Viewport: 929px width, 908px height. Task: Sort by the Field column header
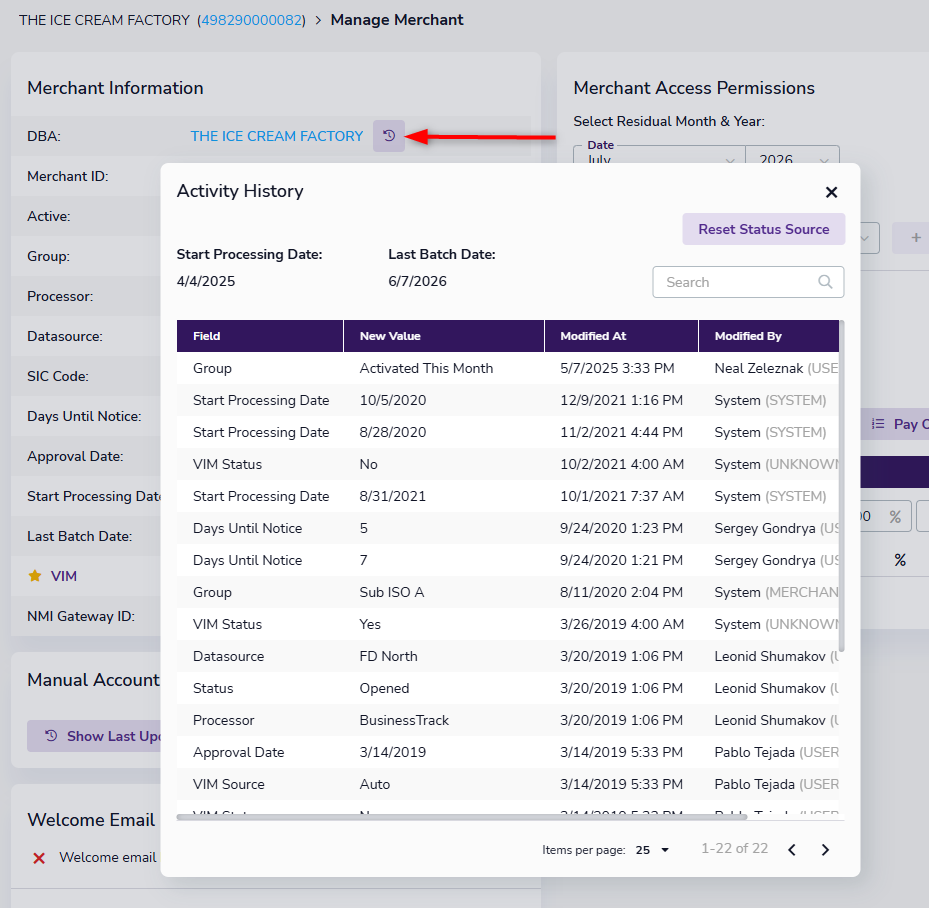click(260, 336)
